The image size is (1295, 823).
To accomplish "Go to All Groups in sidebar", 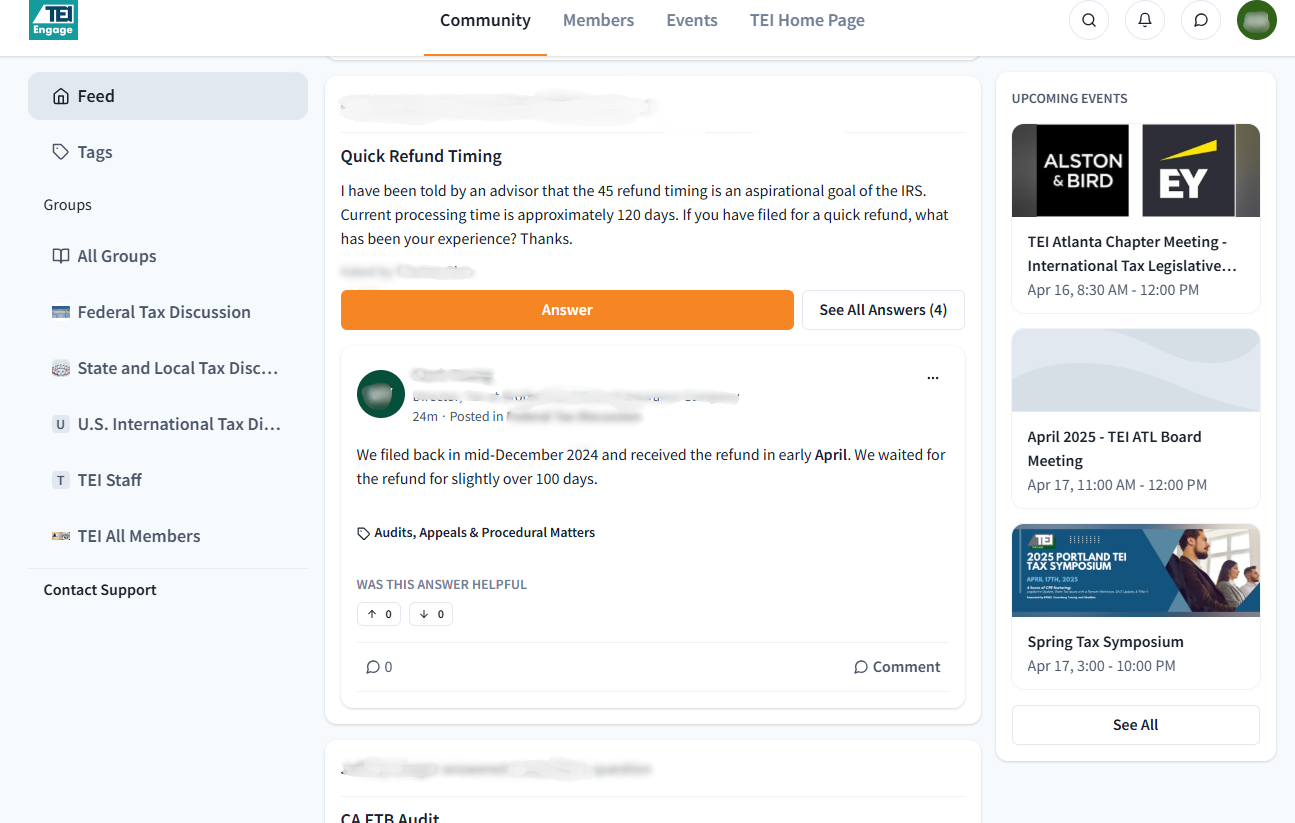I will (x=116, y=256).
